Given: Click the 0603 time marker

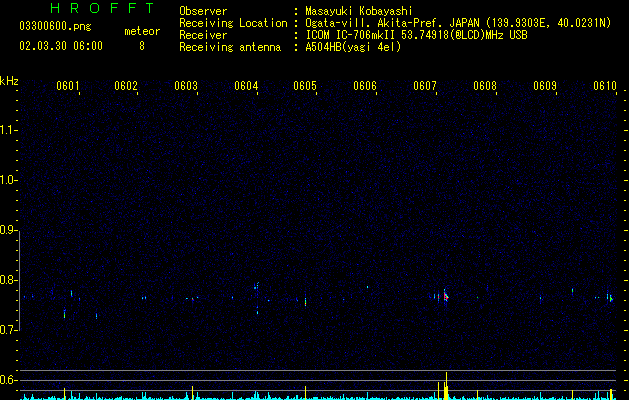Looking at the screenshot, I should (186, 86).
